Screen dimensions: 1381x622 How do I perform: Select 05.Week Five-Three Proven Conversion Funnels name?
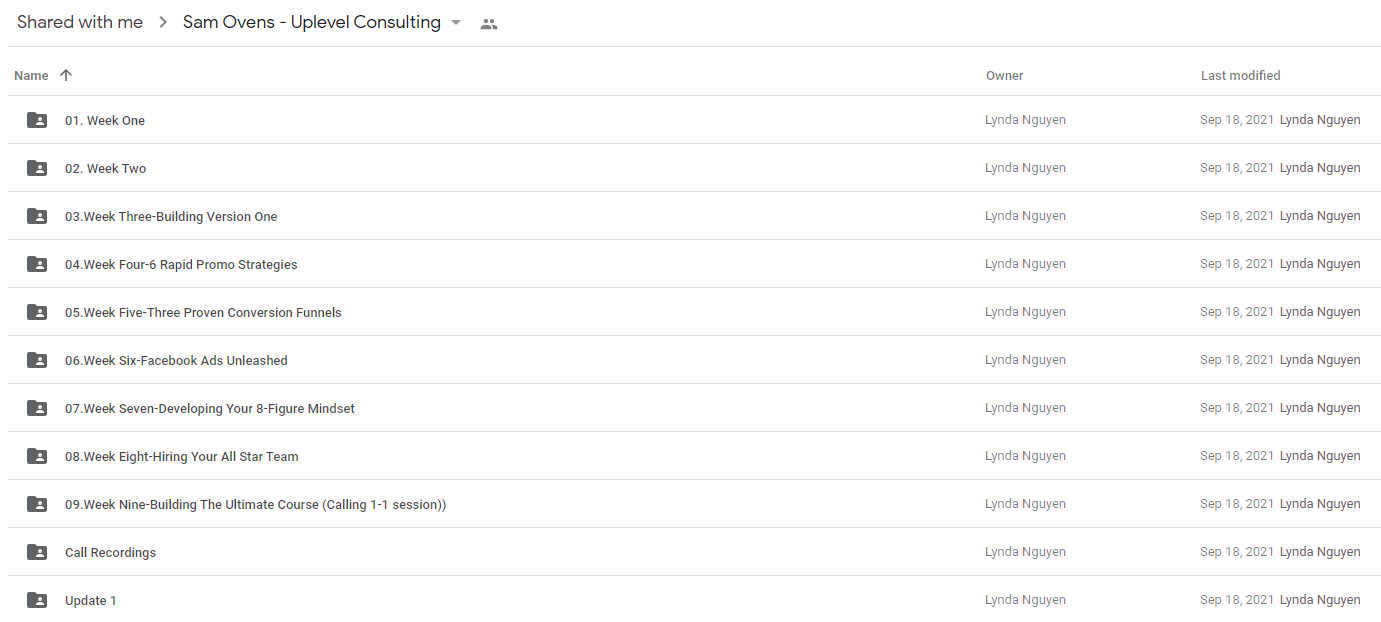click(x=203, y=312)
